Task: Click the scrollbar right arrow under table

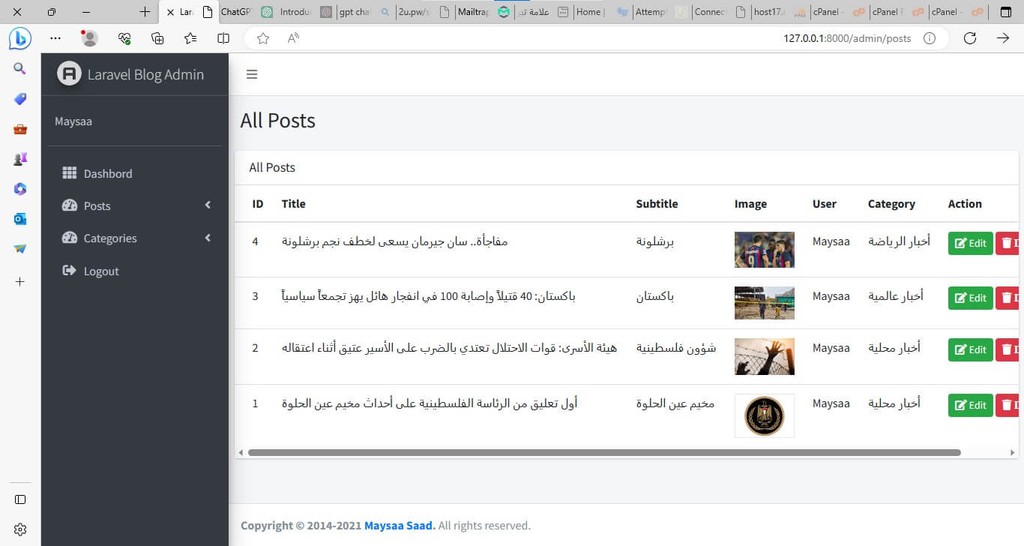Action: [1013, 452]
